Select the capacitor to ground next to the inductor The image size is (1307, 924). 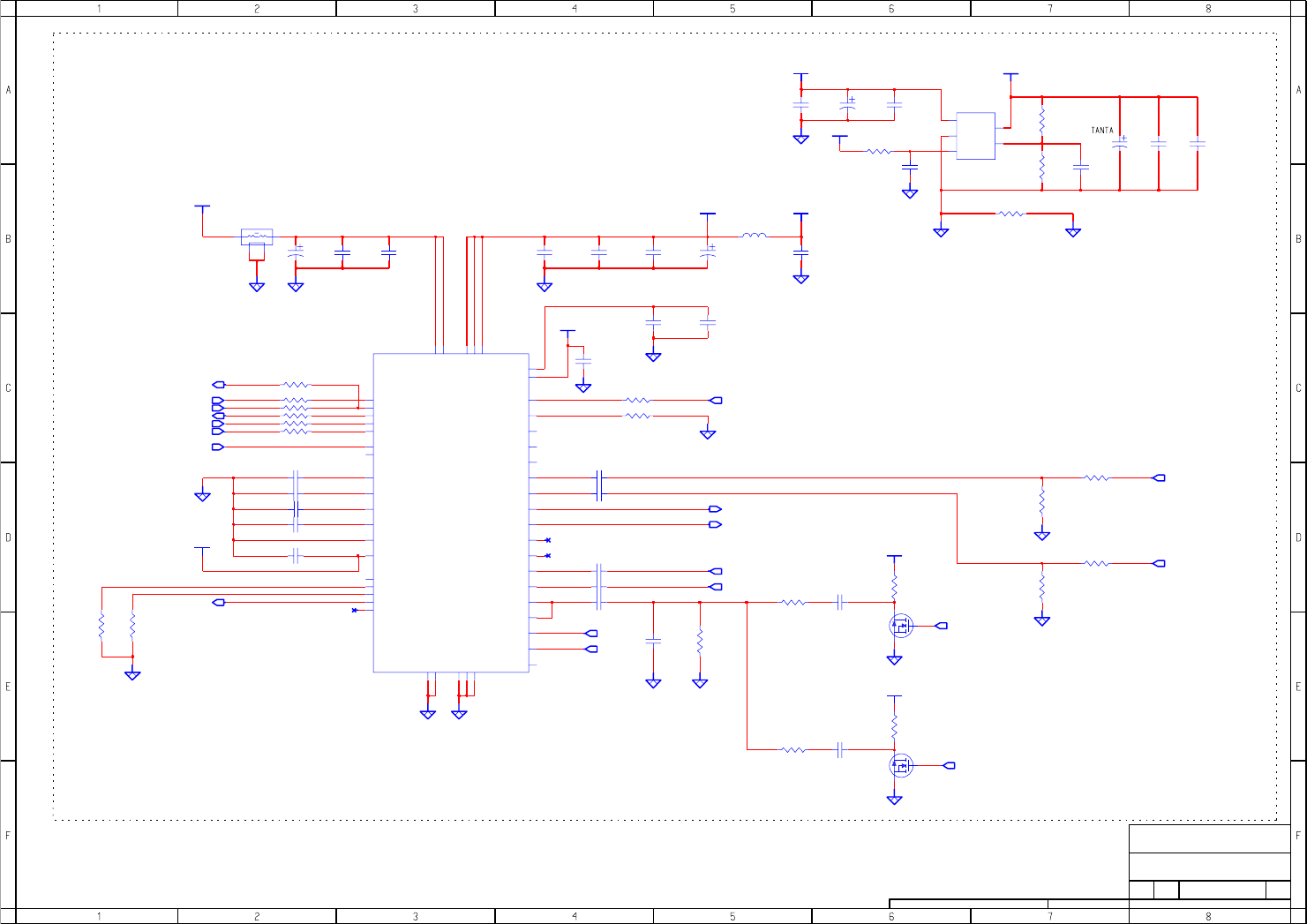pyautogui.click(x=800, y=252)
